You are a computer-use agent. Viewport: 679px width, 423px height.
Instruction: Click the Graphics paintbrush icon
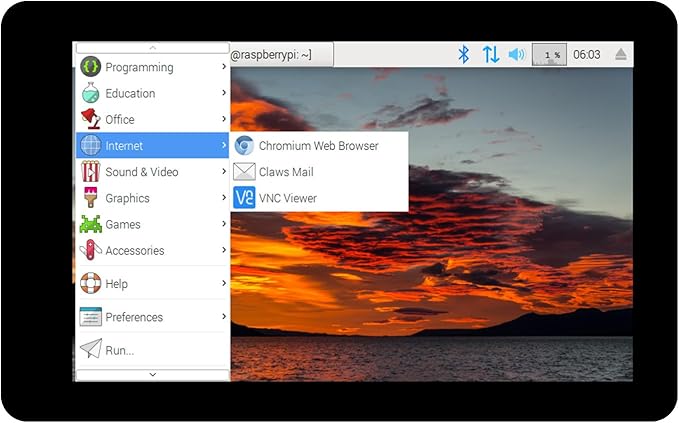[90, 197]
